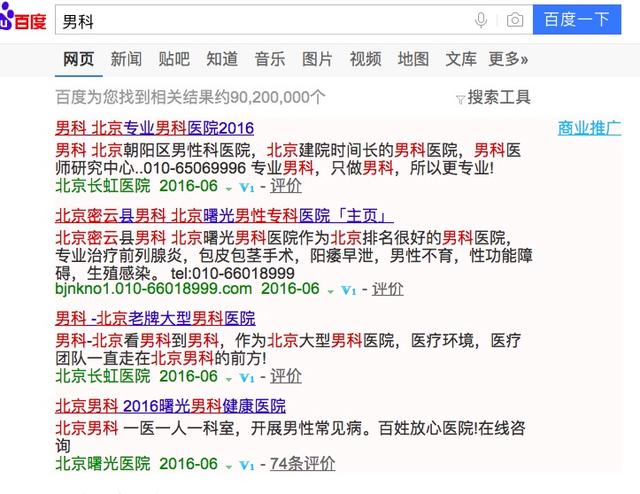Start voice search with microphone icon
This screenshot has height=494, width=640.
(x=481, y=20)
